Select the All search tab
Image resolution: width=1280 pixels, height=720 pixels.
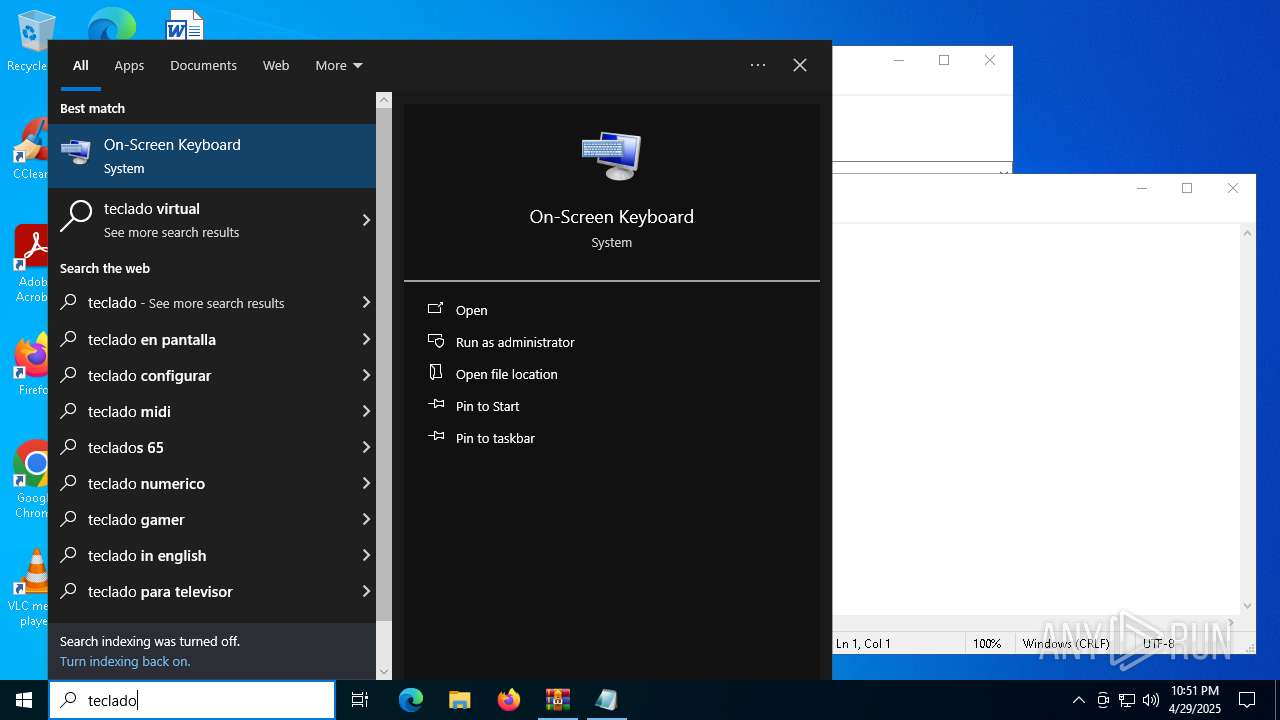pyautogui.click(x=80, y=65)
